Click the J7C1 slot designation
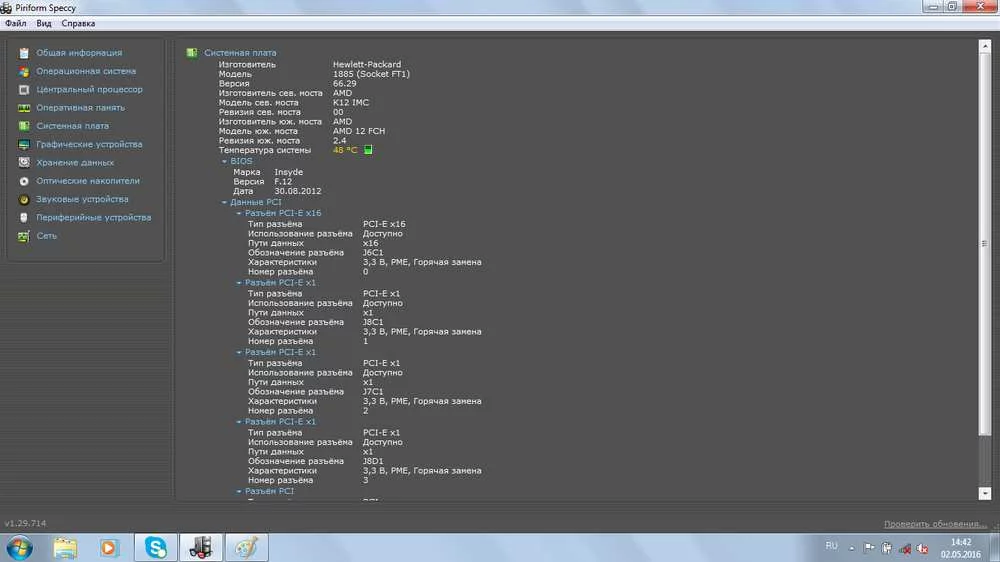 pos(373,392)
